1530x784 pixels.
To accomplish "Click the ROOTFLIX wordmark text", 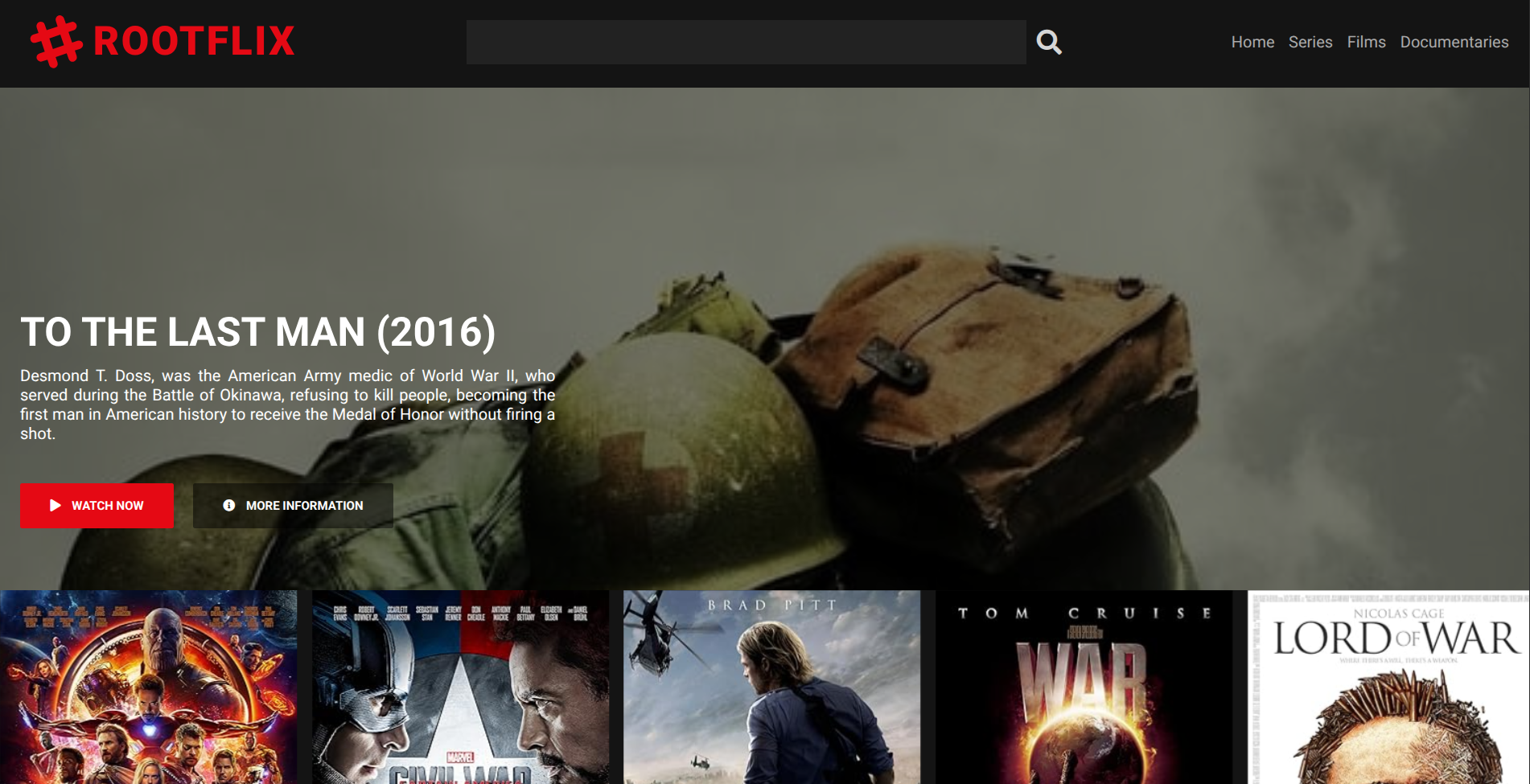I will tap(194, 42).
